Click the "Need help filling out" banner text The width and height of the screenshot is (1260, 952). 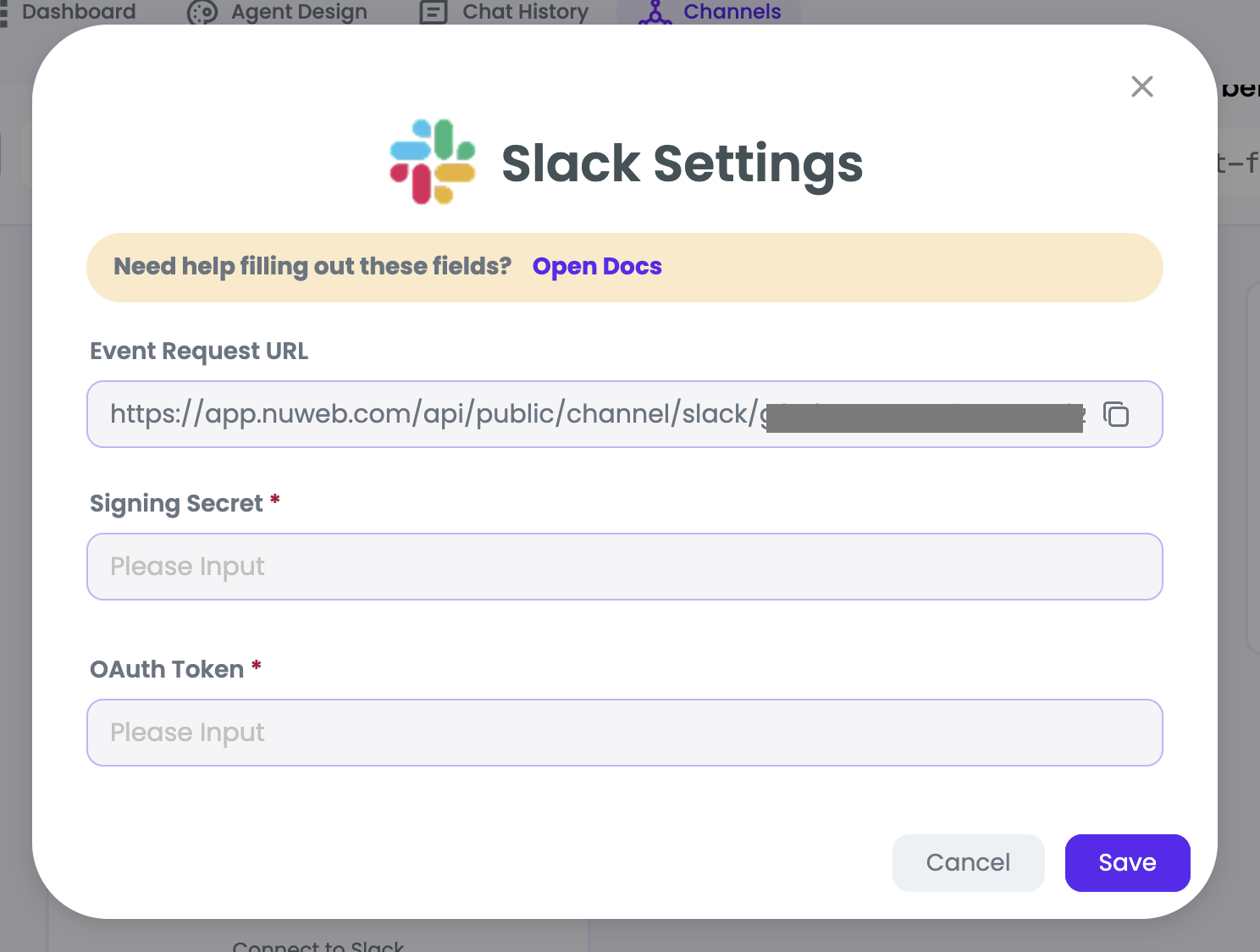coord(312,267)
